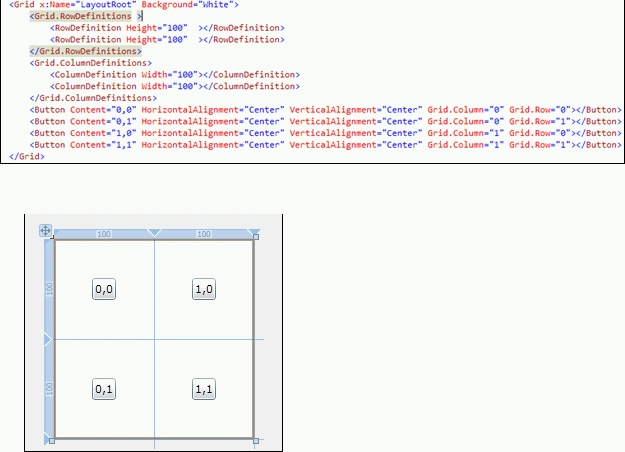This screenshot has width=625, height=452.
Task: Click Content="1,1" in the XAML code
Action: coord(103,145)
